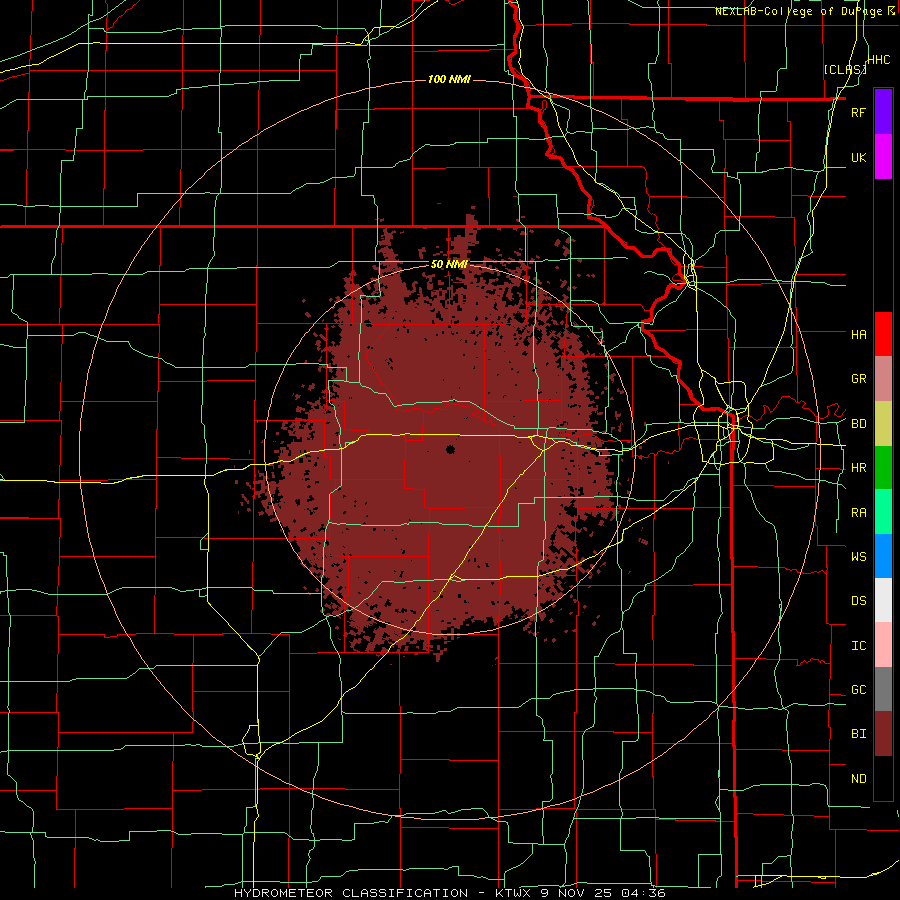Click the black radar site dot
This screenshot has height=900, width=900.
(x=451, y=449)
